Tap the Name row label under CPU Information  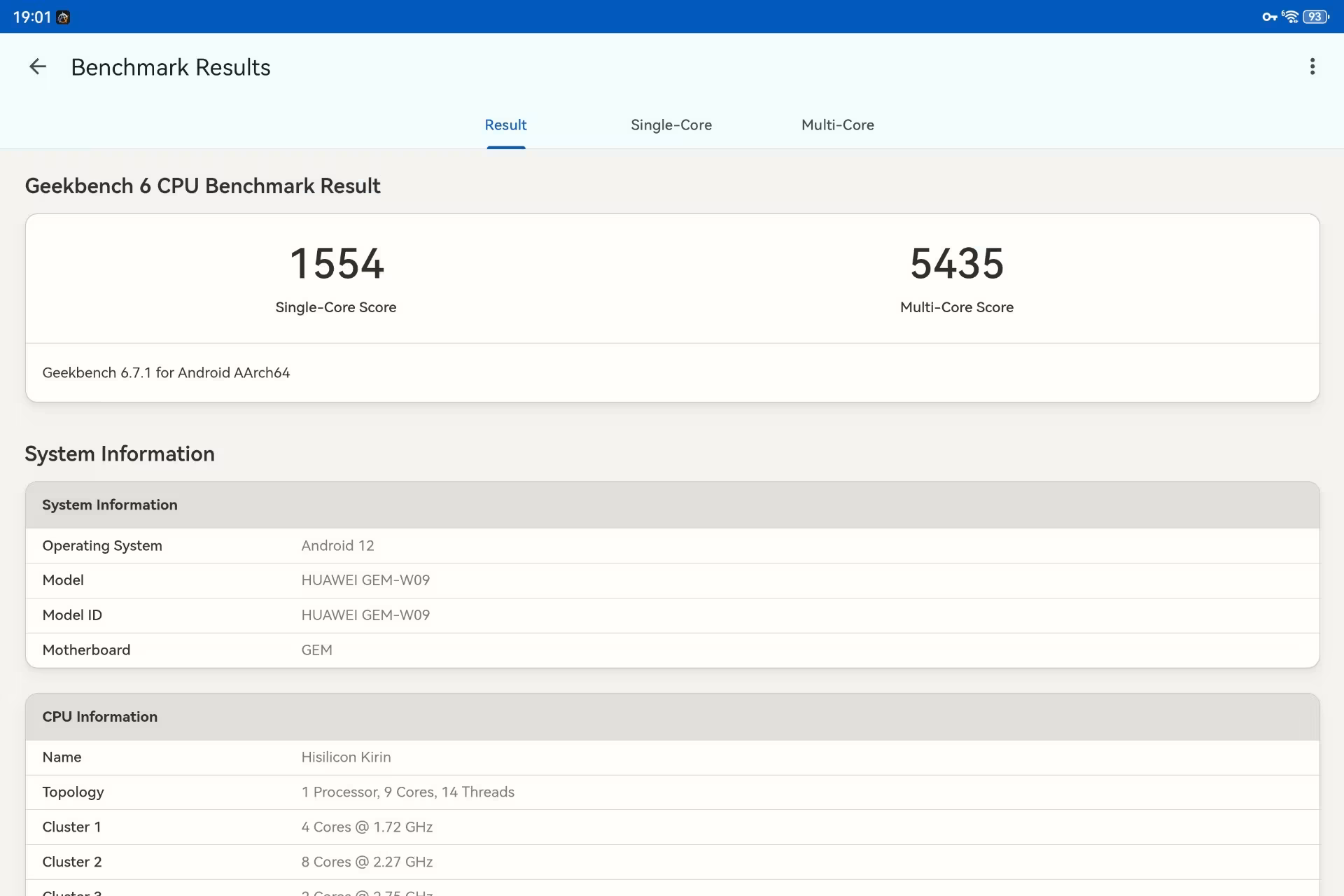point(62,757)
